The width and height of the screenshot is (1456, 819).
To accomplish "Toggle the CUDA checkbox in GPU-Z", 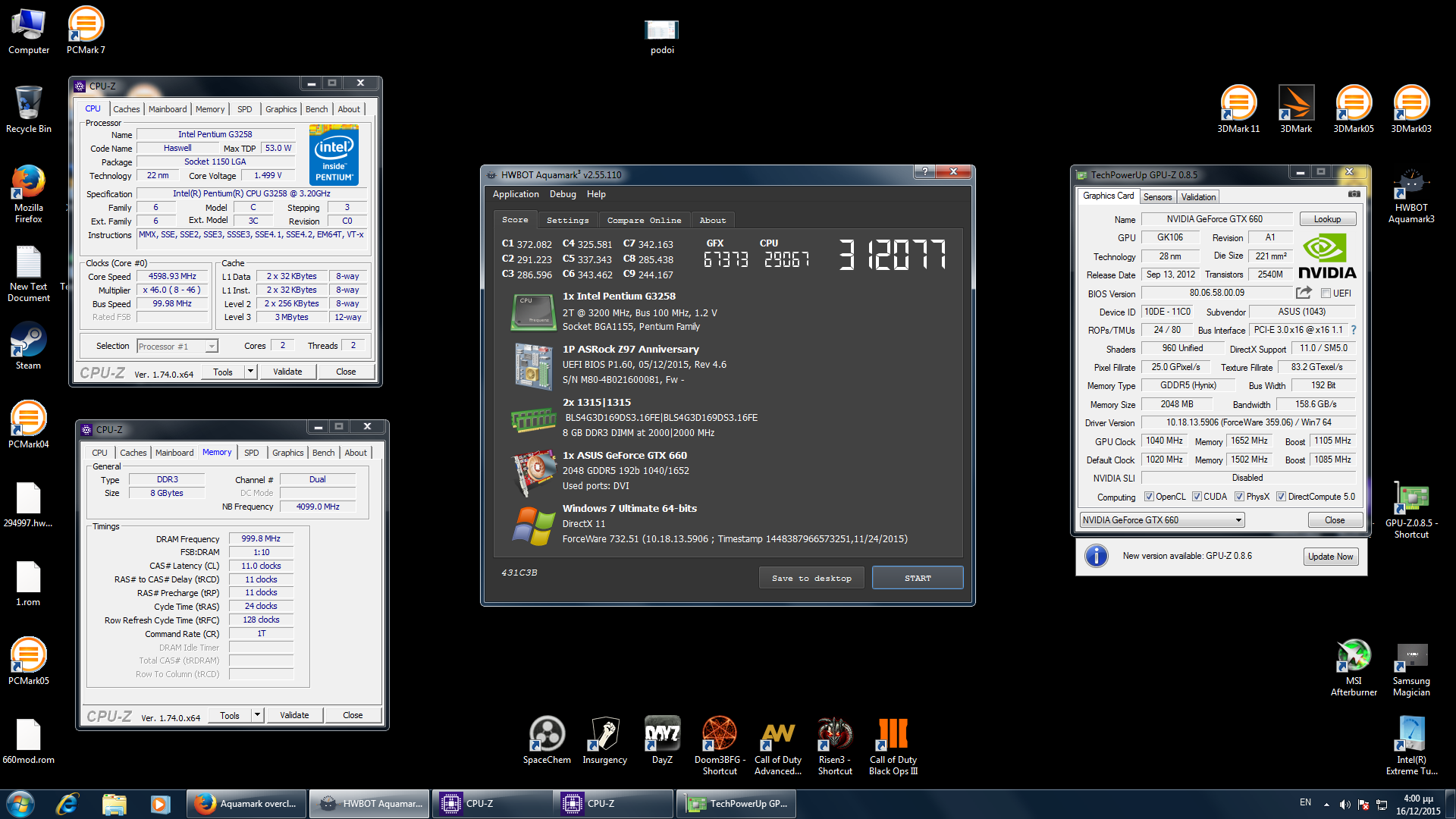I will click(1197, 497).
